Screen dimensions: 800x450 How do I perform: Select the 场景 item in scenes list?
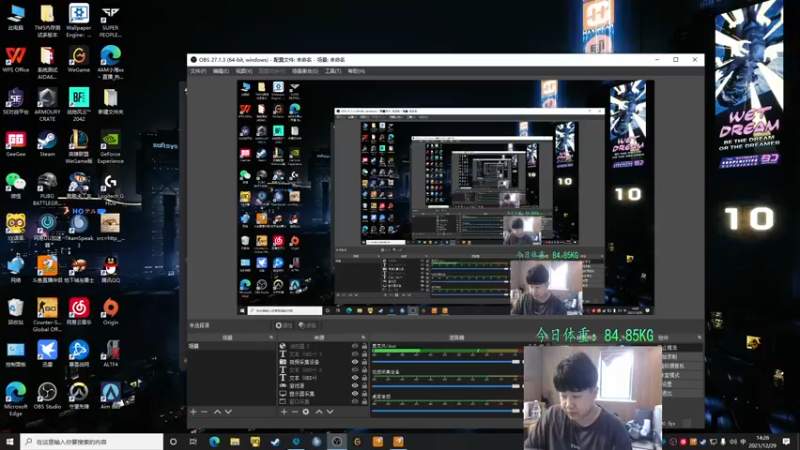click(232, 346)
